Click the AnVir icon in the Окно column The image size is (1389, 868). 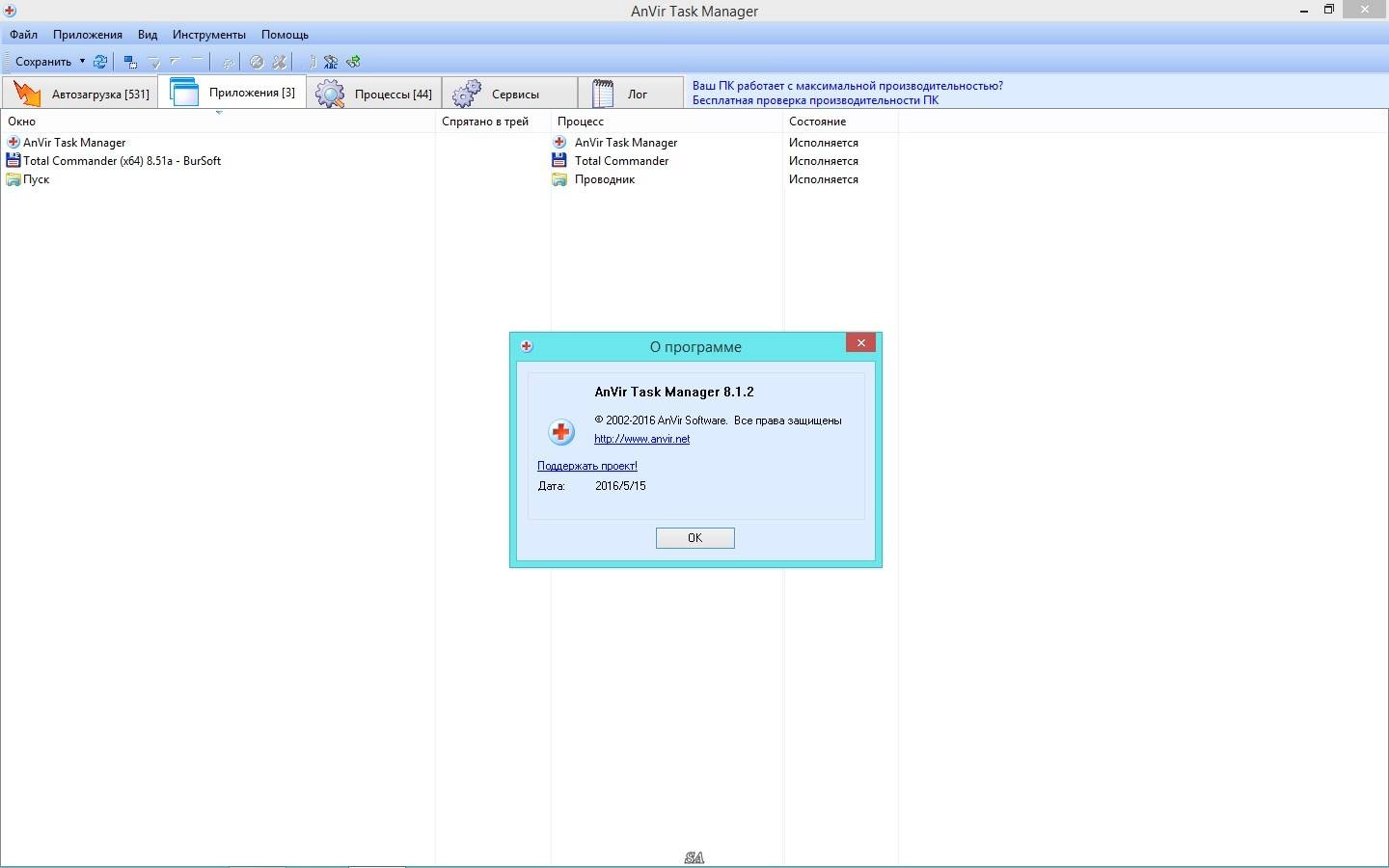14,142
